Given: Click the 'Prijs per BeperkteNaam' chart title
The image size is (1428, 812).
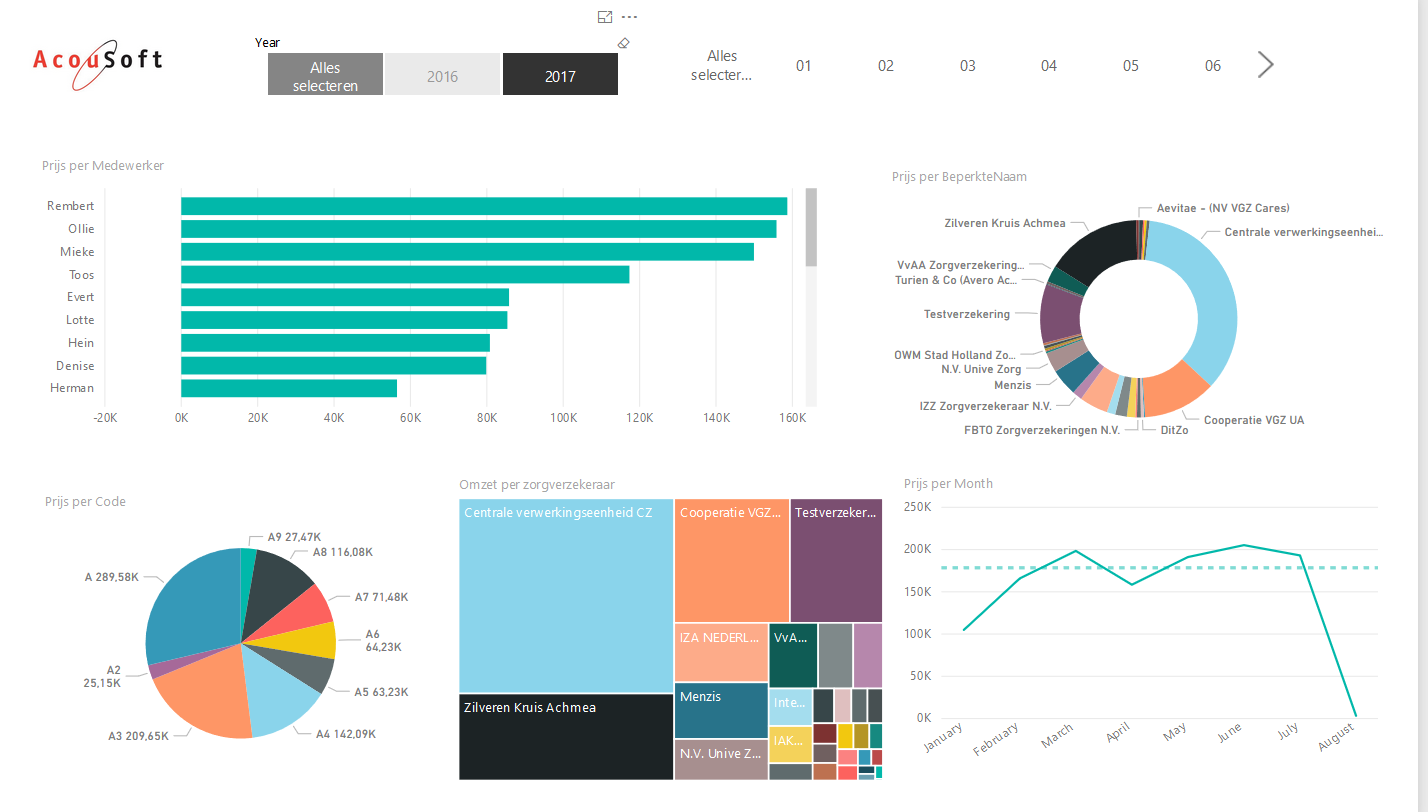Looking at the screenshot, I should tap(959, 176).
